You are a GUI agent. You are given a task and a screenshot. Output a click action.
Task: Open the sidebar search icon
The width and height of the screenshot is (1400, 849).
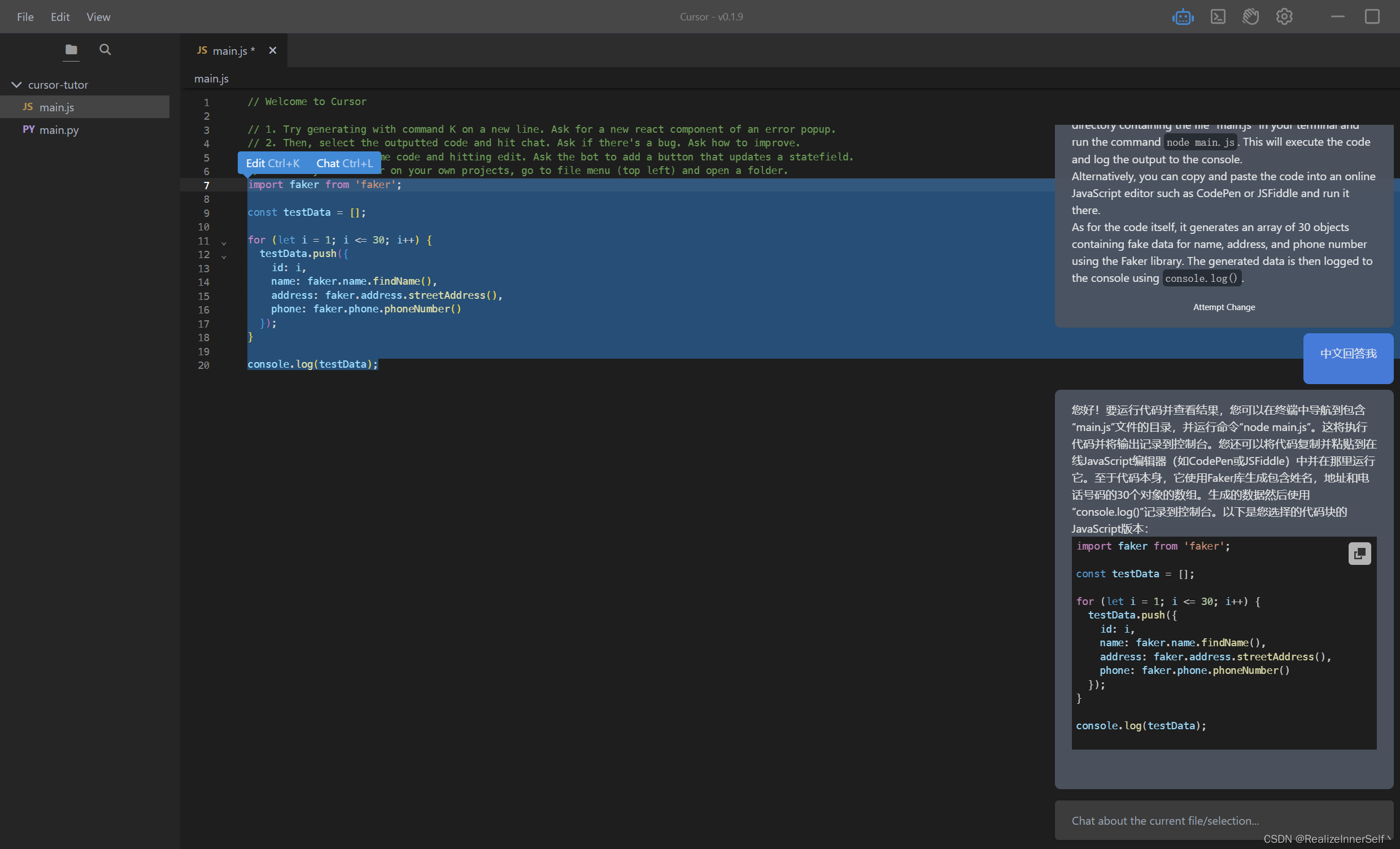coord(105,50)
